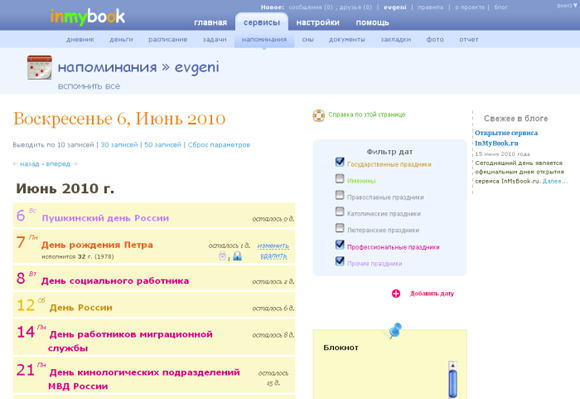This screenshot has width=580, height=399.
Task: Click the вперед navigation link
Action: [58, 164]
